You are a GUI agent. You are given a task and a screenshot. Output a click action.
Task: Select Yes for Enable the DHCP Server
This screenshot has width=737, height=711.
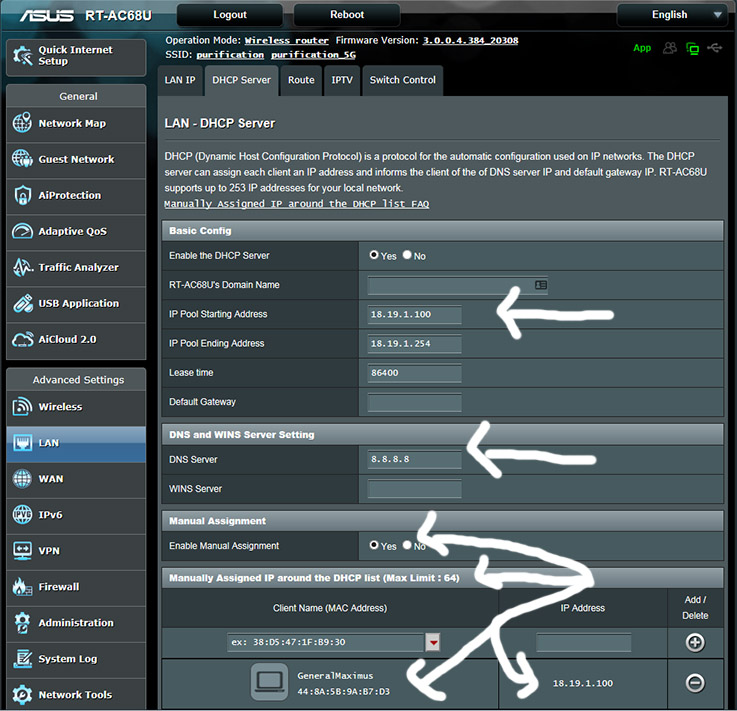(374, 255)
